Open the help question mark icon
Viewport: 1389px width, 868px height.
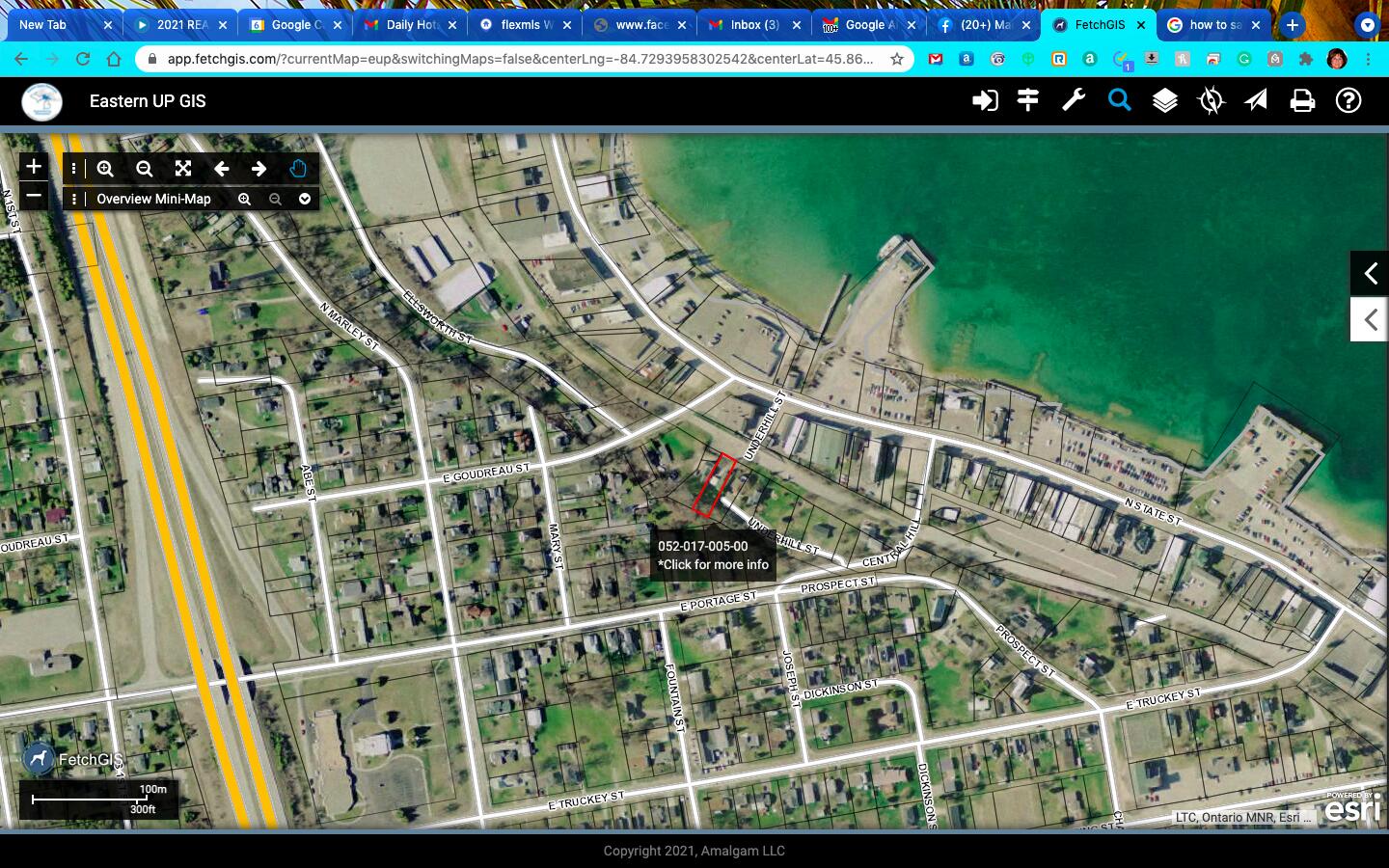tap(1348, 100)
